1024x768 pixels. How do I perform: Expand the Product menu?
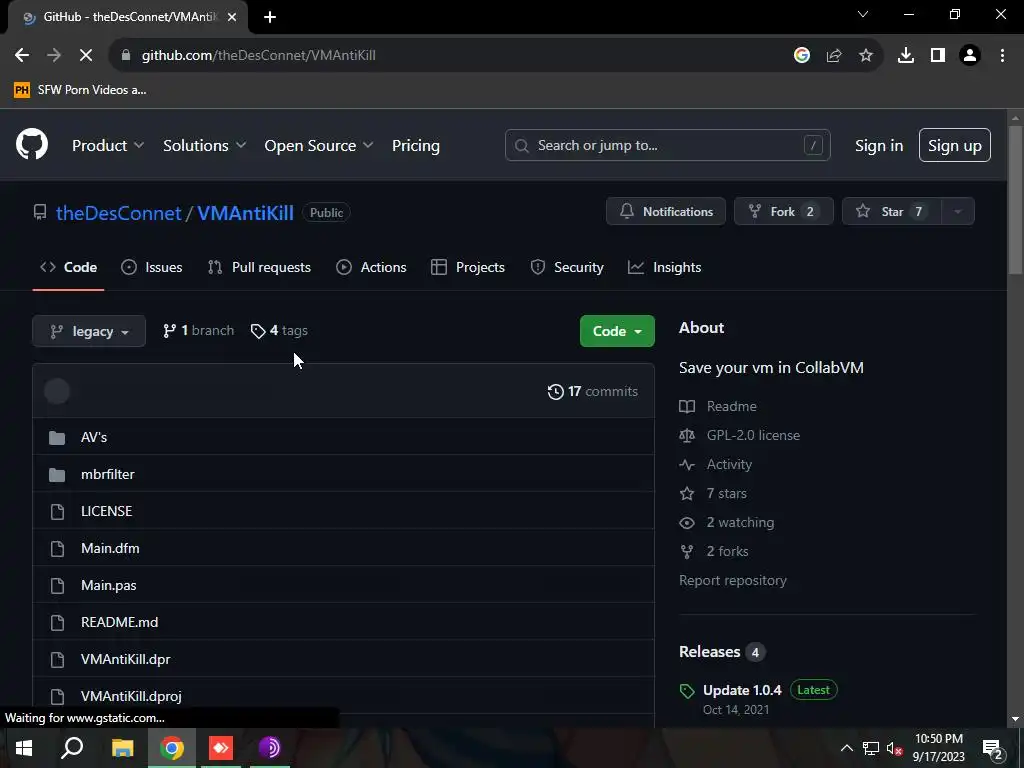click(x=108, y=145)
